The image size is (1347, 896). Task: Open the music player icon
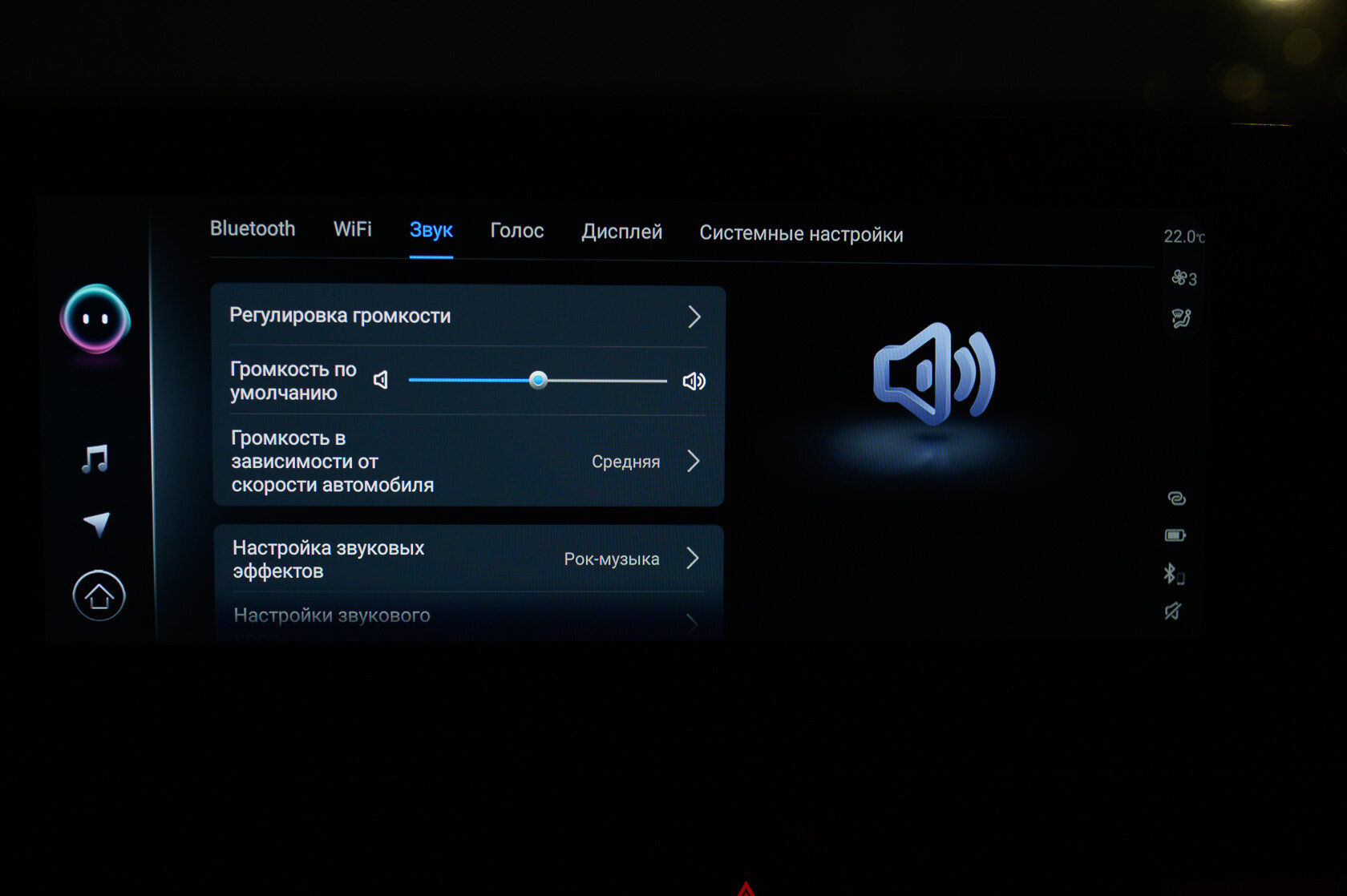coord(95,458)
